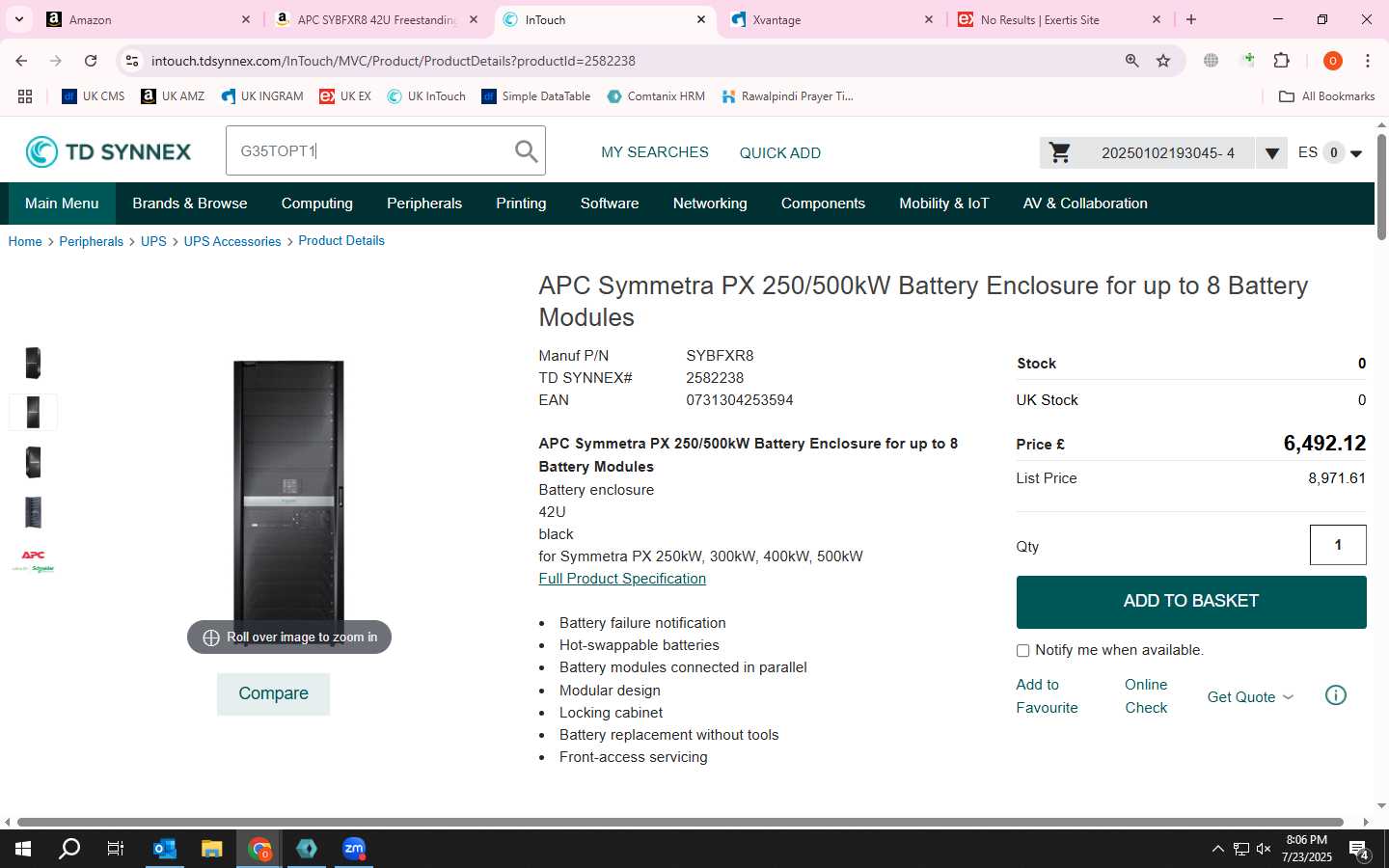The width and height of the screenshot is (1389, 868).
Task: Go to Home breadcrumb
Action: click(x=25, y=241)
